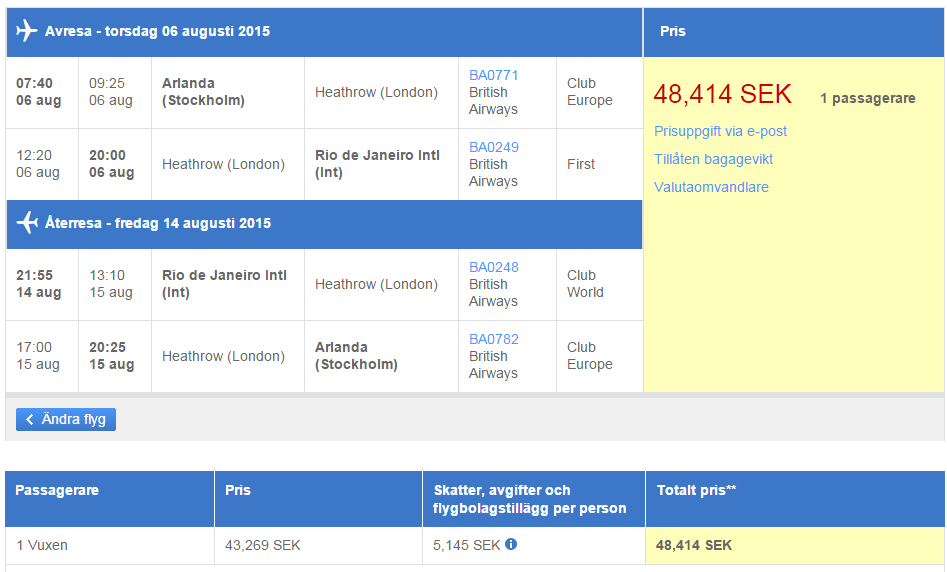
Task: Click the departure airplane icon in Avresa header
Action: click(x=27, y=31)
